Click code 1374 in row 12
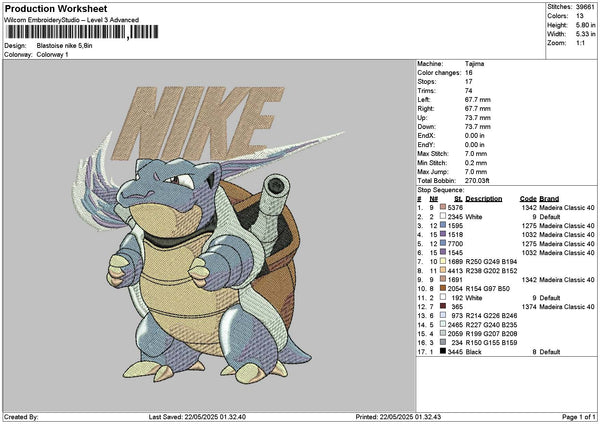The image size is (600, 424). [x=529, y=307]
